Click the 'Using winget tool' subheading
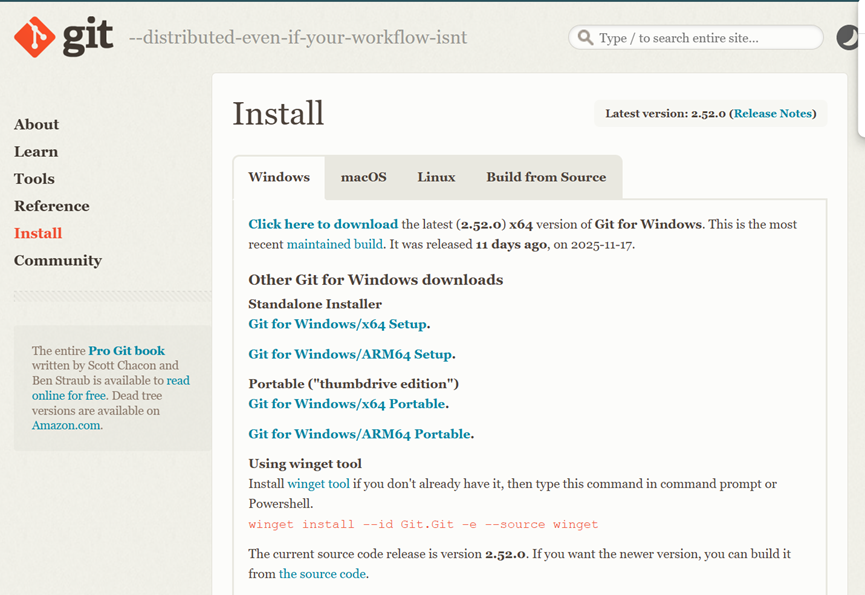This screenshot has height=595, width=865. coord(305,464)
